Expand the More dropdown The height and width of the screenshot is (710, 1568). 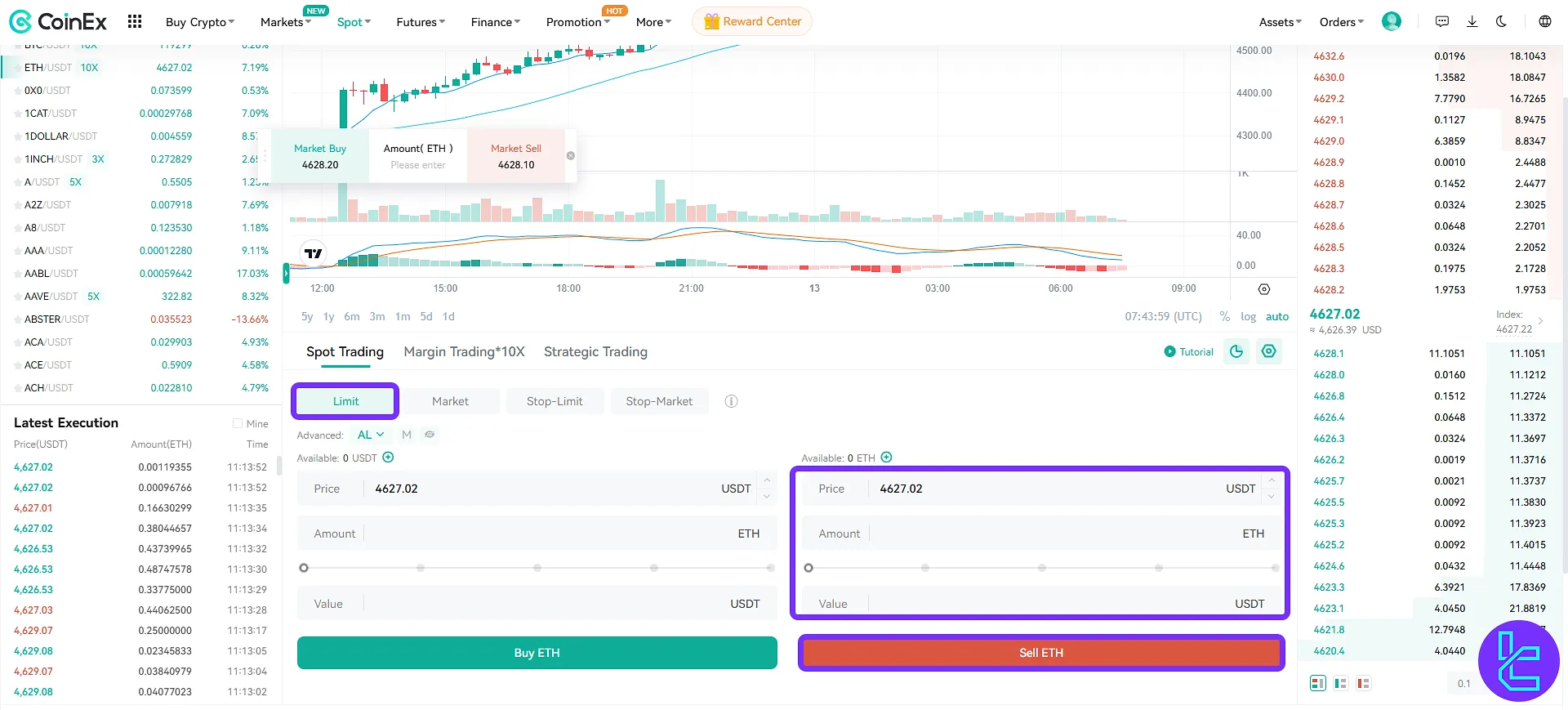[x=653, y=22]
